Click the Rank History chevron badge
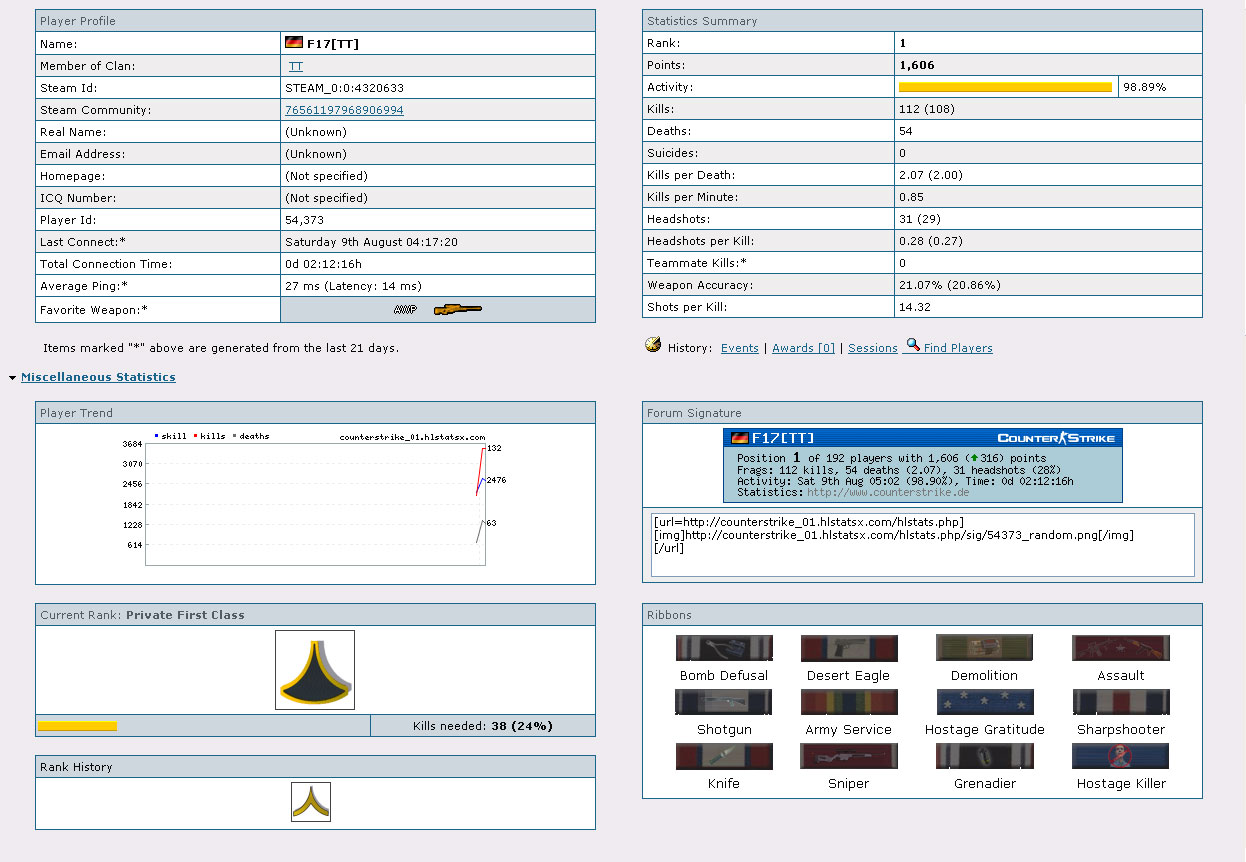The image size is (1246, 862). 311,802
